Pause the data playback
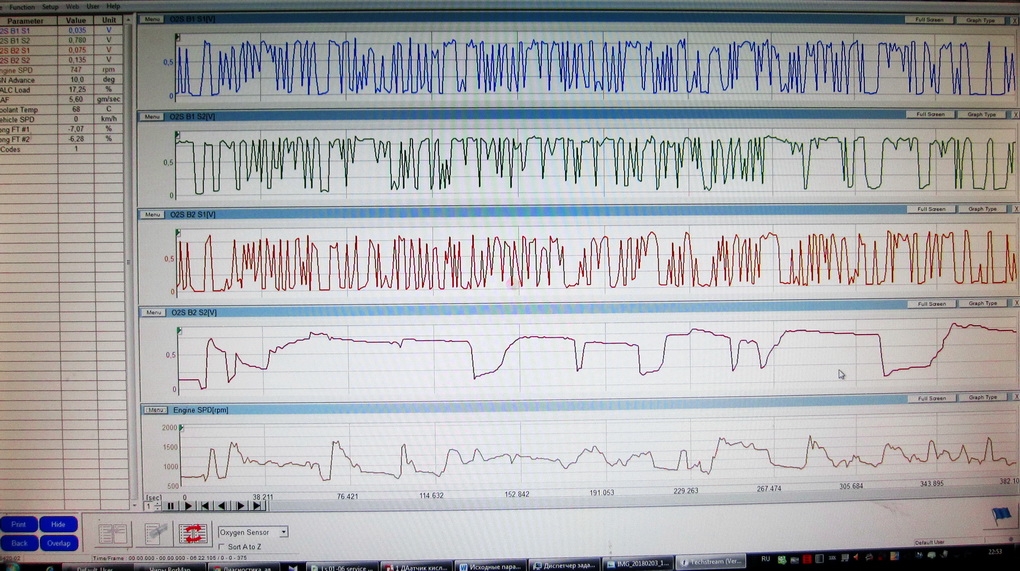Screen dimensions: 1020x571 pos(171,506)
